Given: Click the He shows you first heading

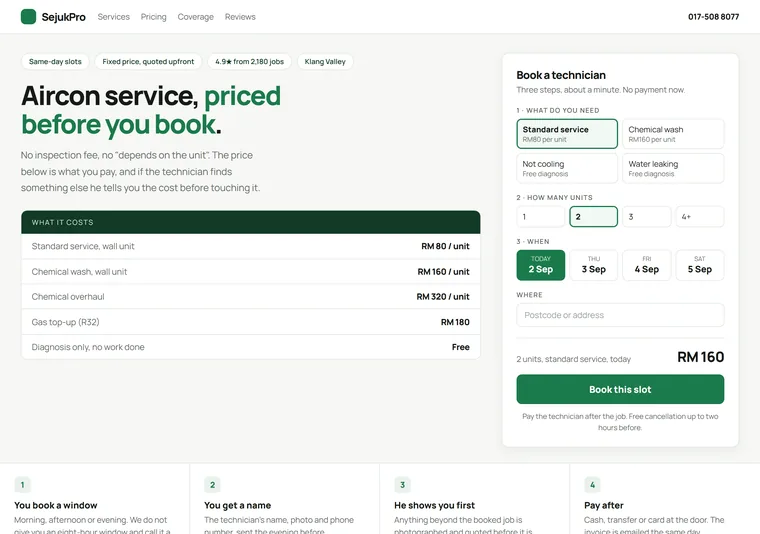Looking at the screenshot, I should click(x=434, y=505).
